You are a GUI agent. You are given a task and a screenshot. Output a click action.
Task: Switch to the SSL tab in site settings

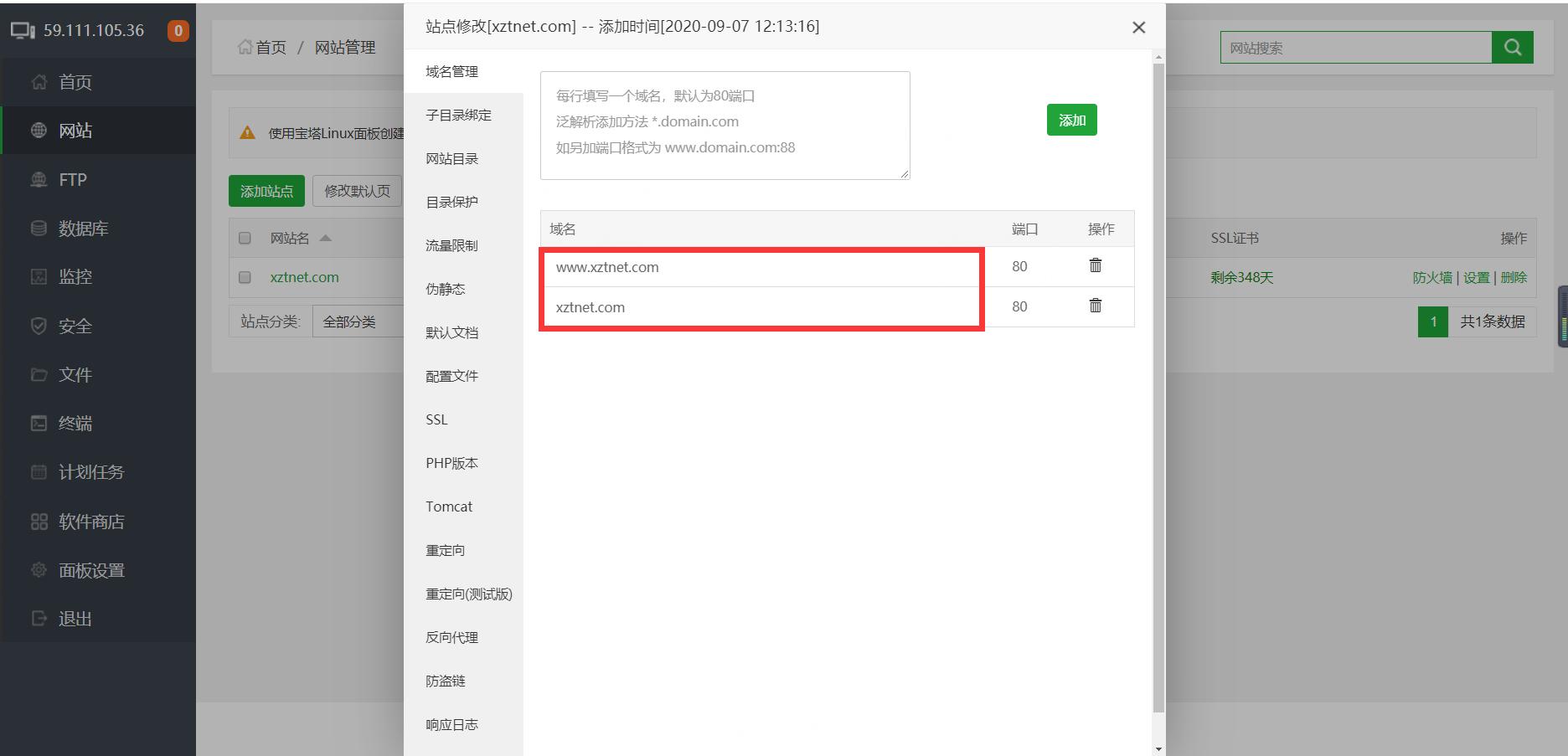click(x=436, y=419)
